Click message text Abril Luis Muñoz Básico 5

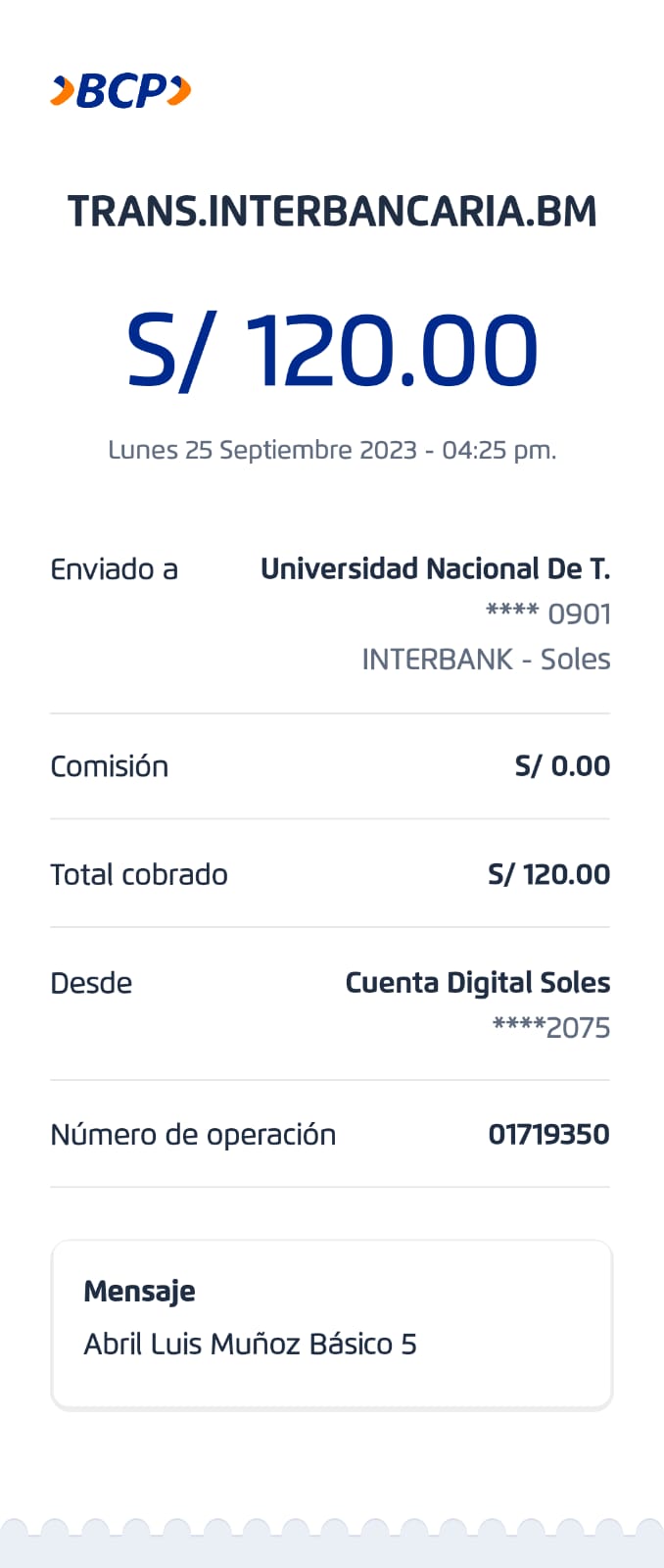point(250,1344)
